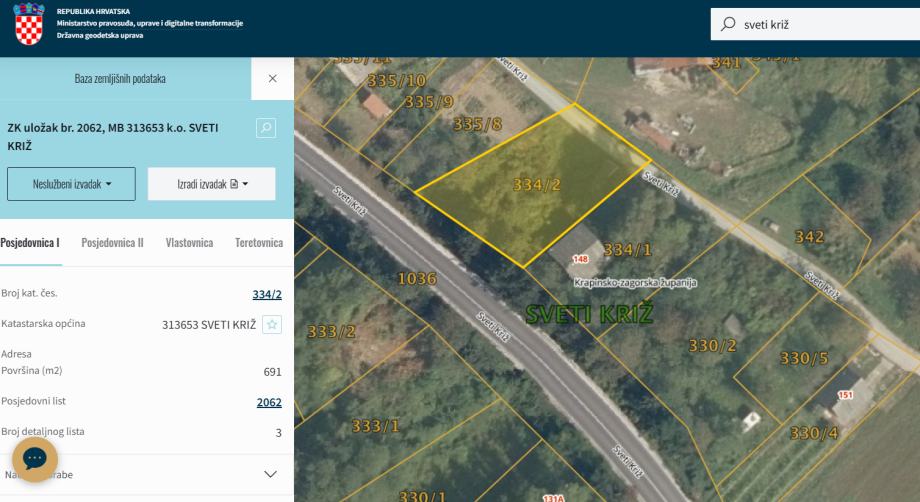Click the search magnifier icon in header
Viewport: 920px width, 502px height.
[728, 24]
